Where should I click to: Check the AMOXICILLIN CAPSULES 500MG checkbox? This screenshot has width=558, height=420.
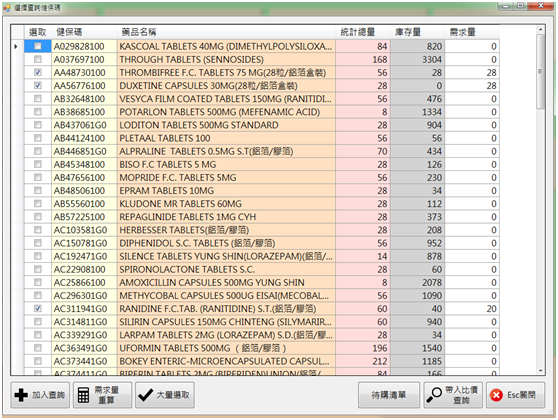click(x=38, y=282)
